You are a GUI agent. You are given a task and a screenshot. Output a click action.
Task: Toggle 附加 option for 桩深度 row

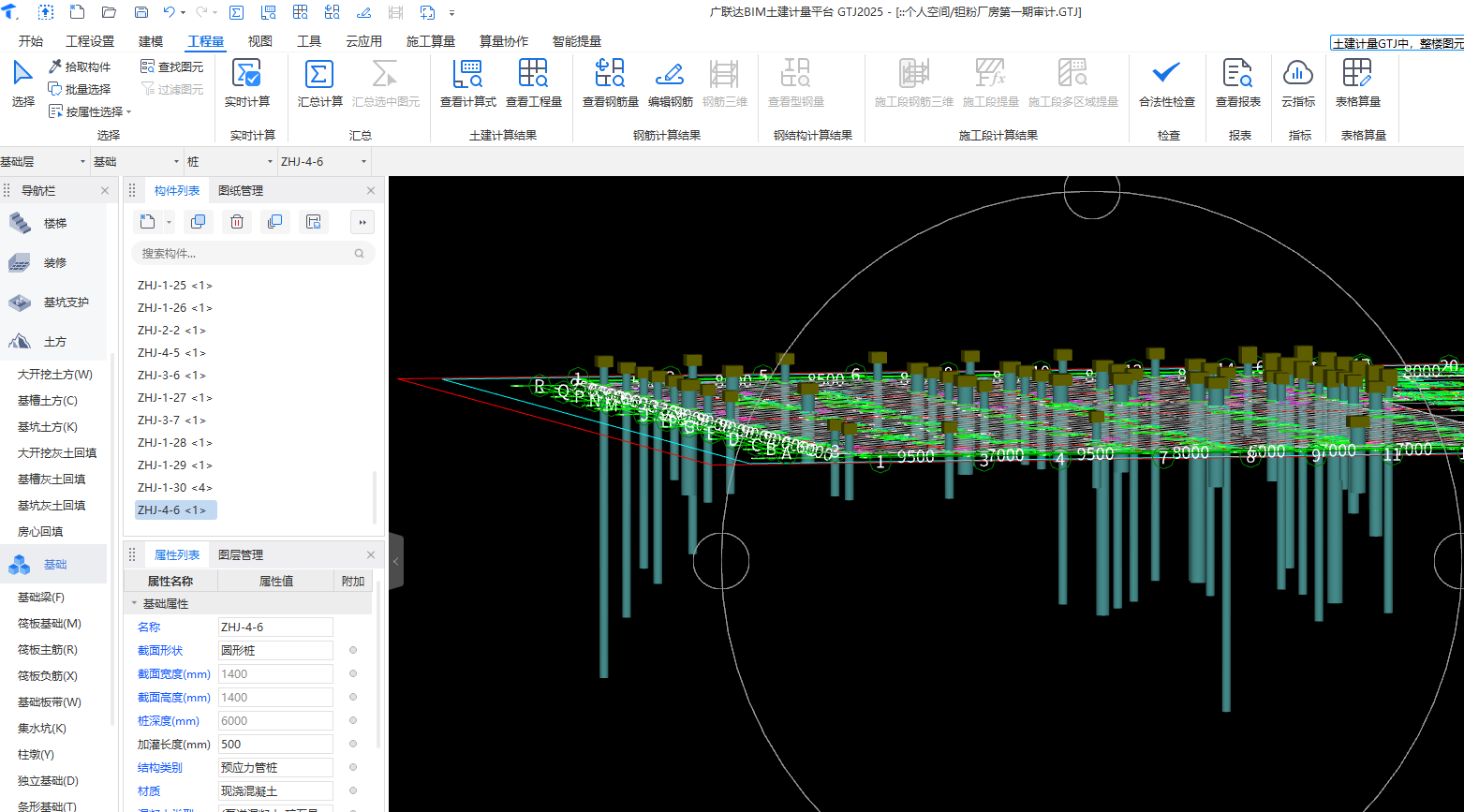353,720
